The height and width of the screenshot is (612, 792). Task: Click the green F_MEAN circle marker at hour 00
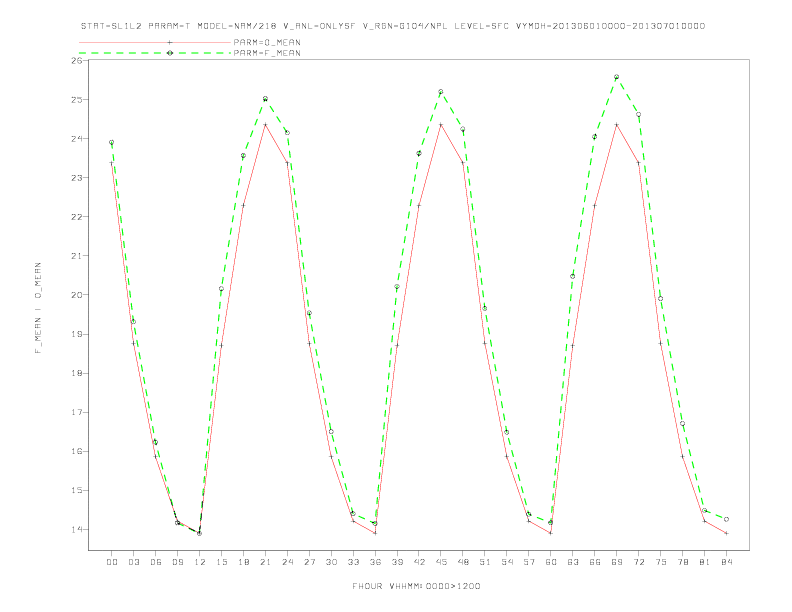click(x=112, y=142)
